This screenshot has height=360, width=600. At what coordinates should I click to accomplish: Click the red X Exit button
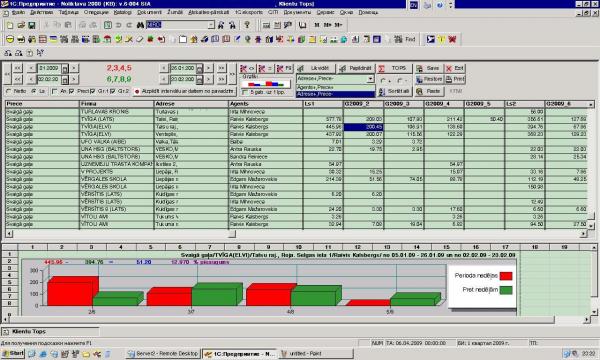pyautogui.click(x=455, y=68)
